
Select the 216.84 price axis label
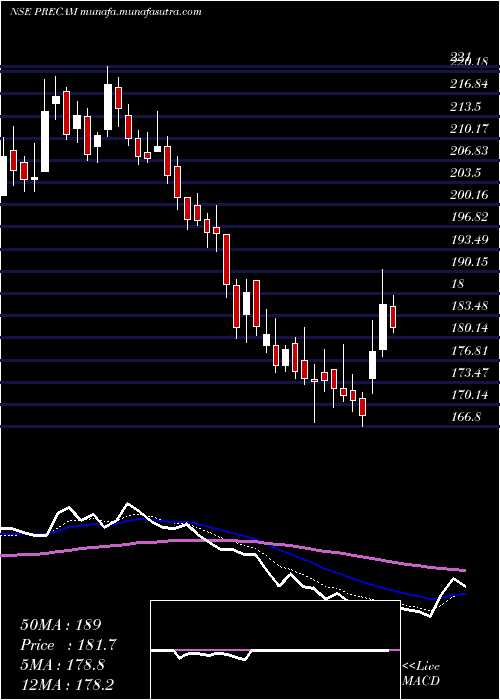[x=469, y=84]
